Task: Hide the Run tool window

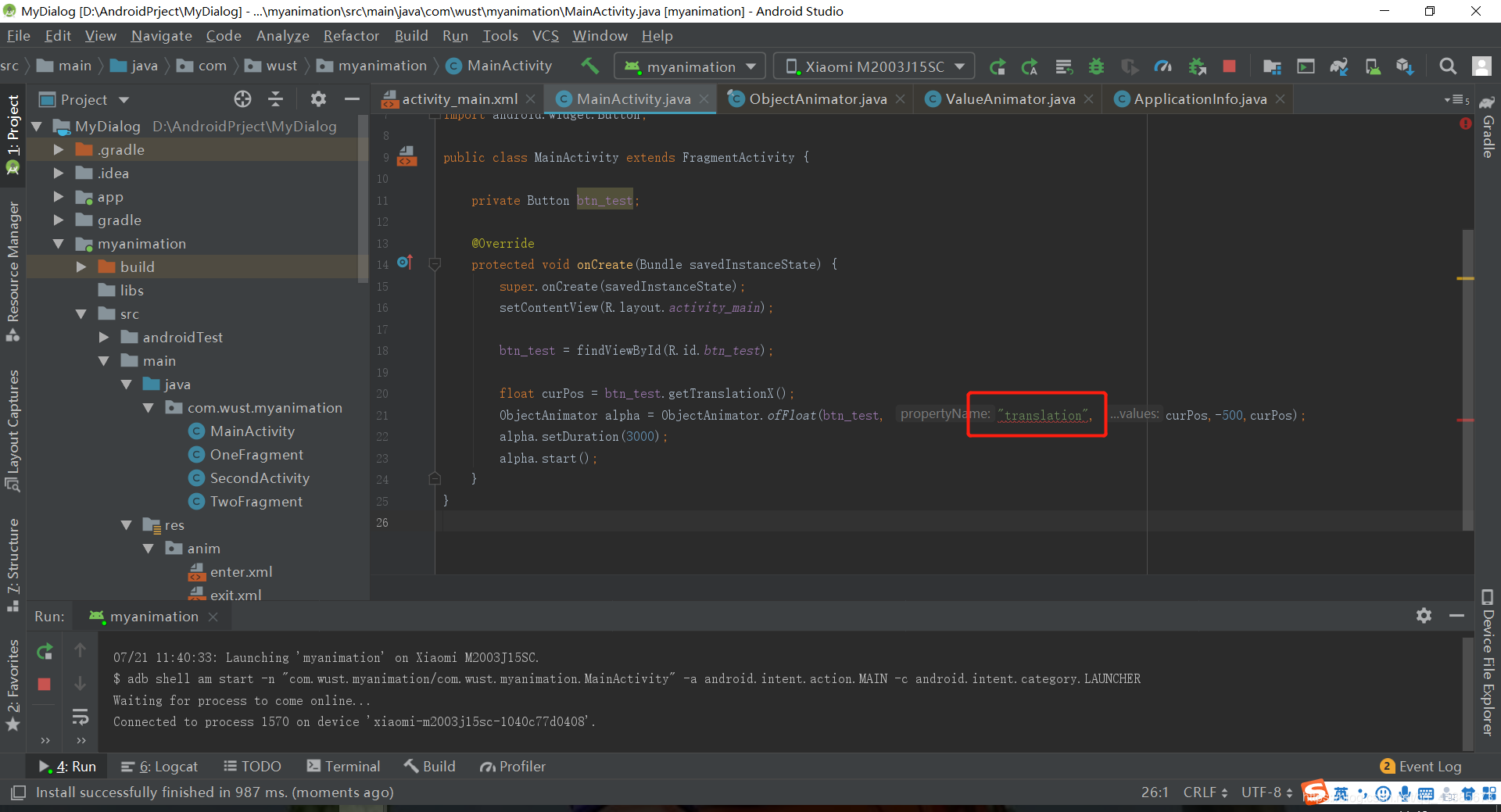Action: pyautogui.click(x=1456, y=616)
